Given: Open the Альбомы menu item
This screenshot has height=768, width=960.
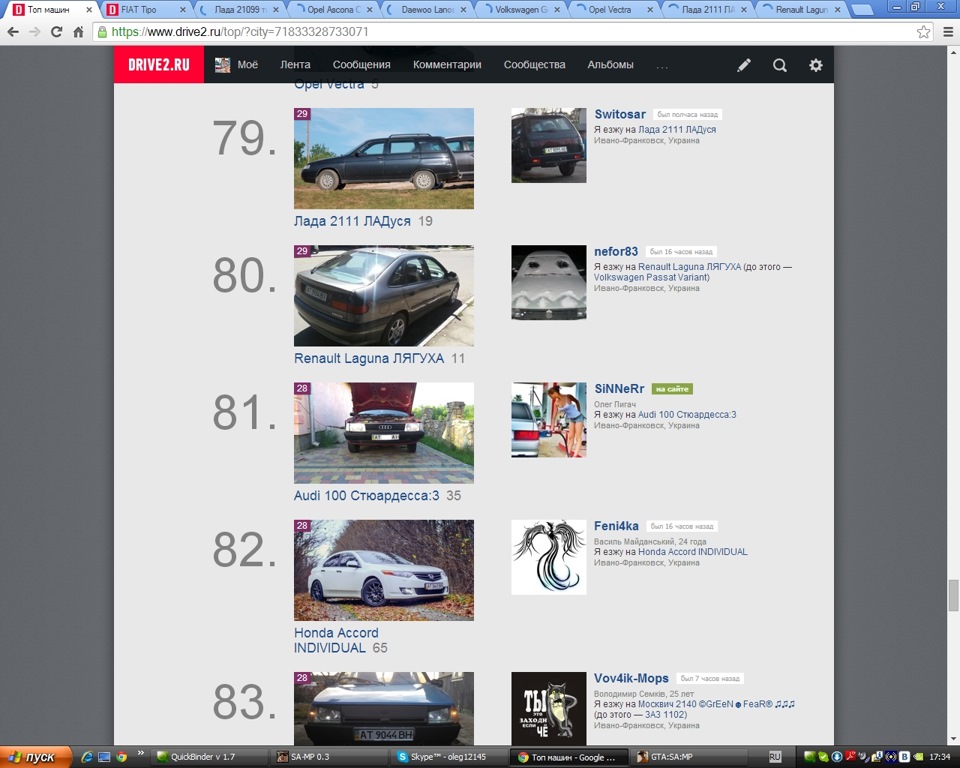Looking at the screenshot, I should pos(610,64).
